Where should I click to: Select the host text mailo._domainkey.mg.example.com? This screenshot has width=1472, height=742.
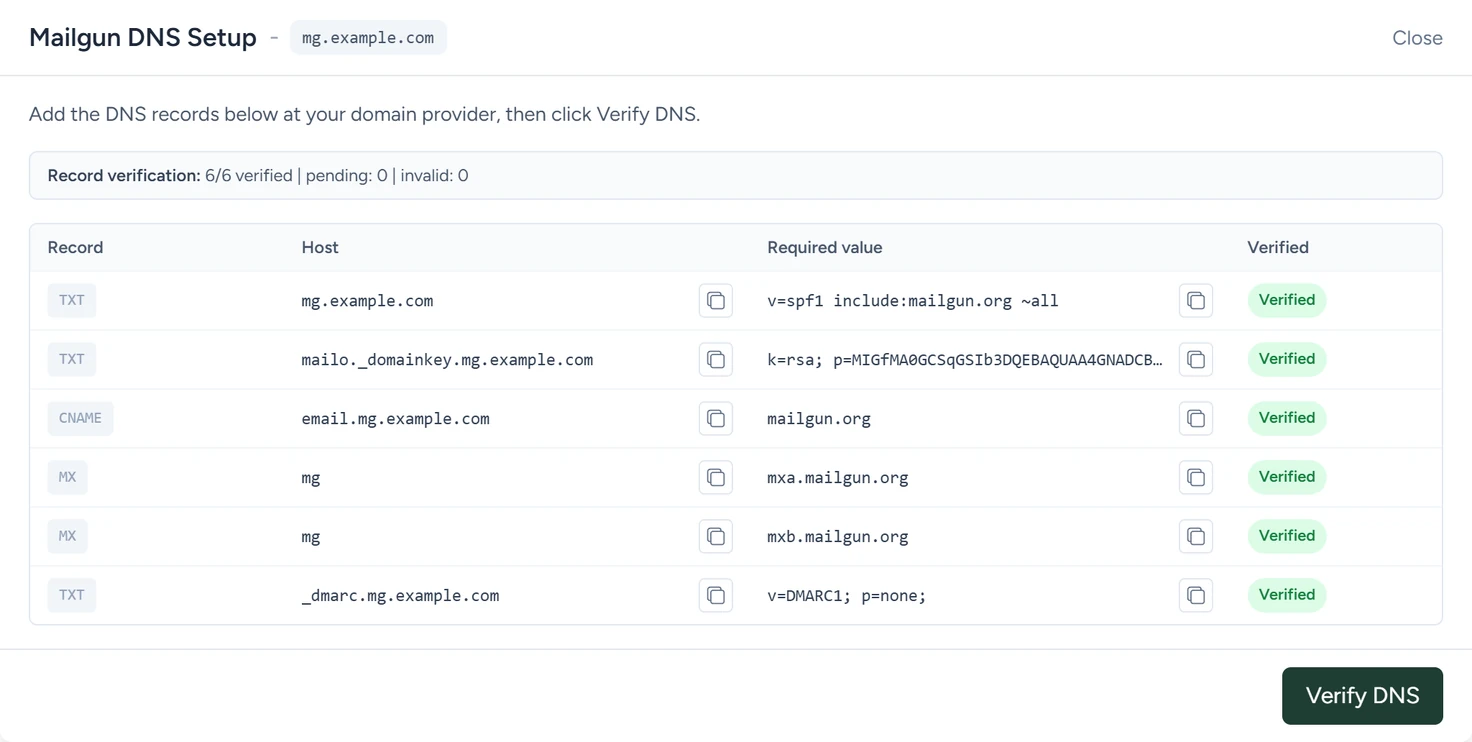[447, 360]
